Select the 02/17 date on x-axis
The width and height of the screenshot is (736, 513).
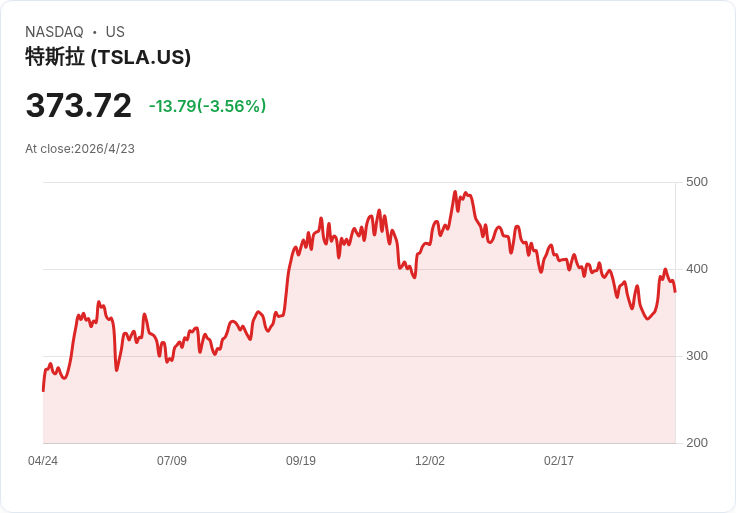click(559, 461)
